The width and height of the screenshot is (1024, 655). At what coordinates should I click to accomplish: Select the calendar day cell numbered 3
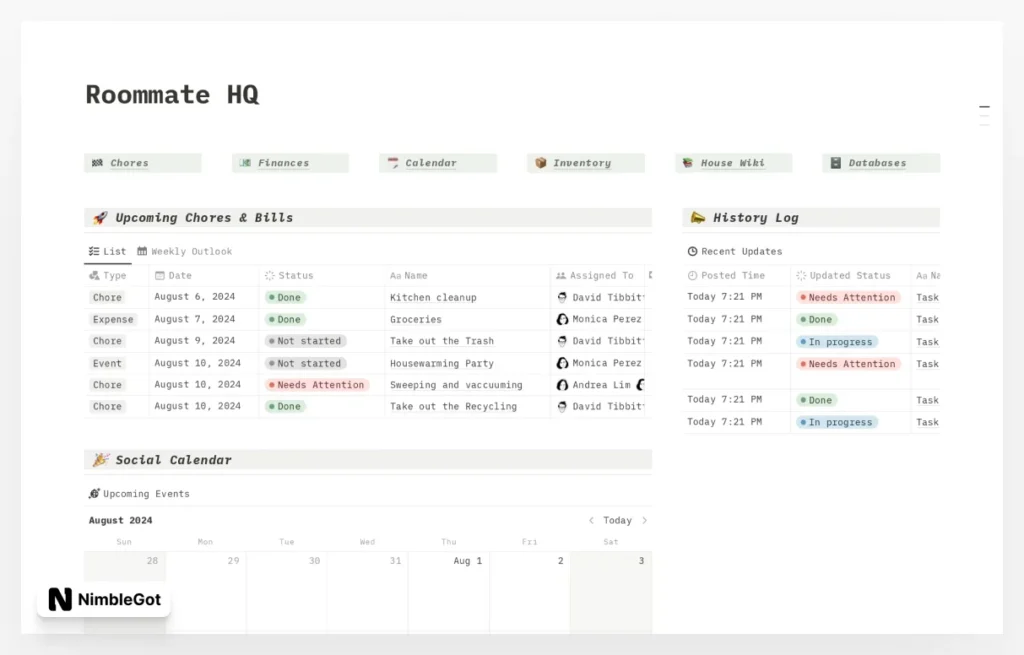click(611, 592)
